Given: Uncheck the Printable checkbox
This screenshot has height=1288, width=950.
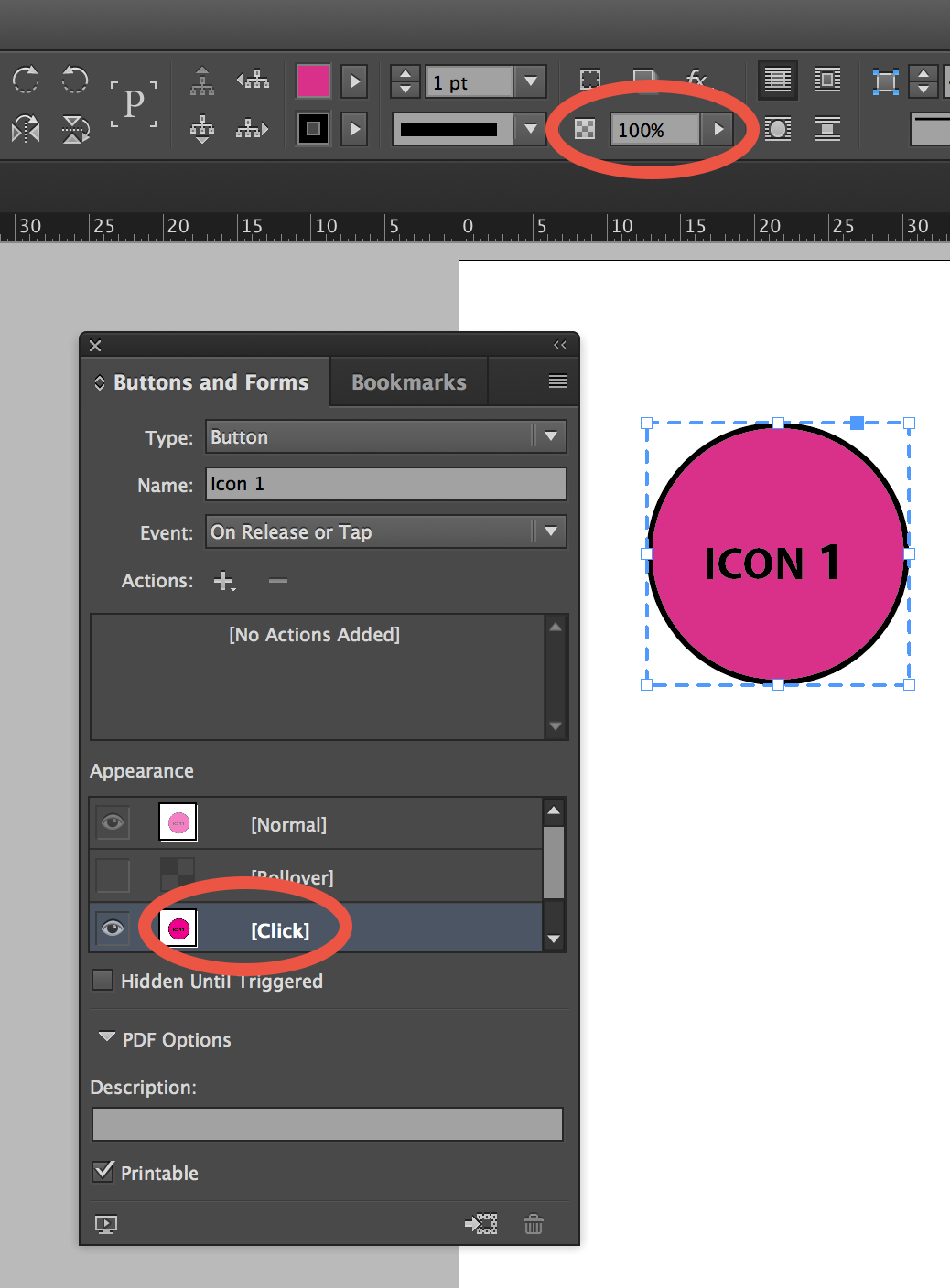Looking at the screenshot, I should point(103,1172).
